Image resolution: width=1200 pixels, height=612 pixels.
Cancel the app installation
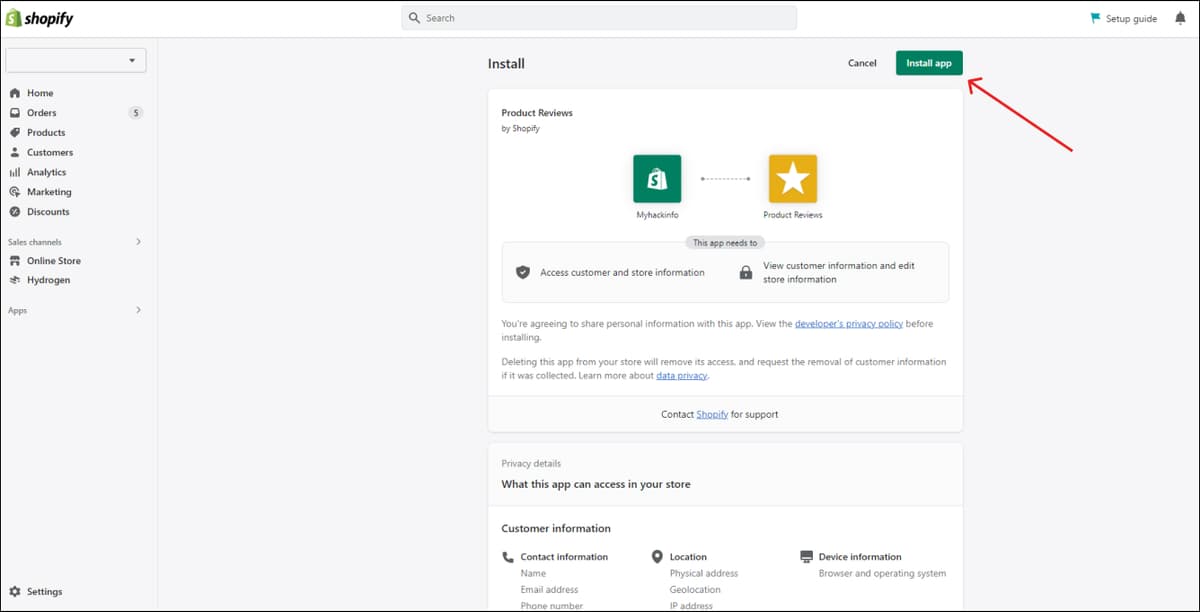point(862,63)
